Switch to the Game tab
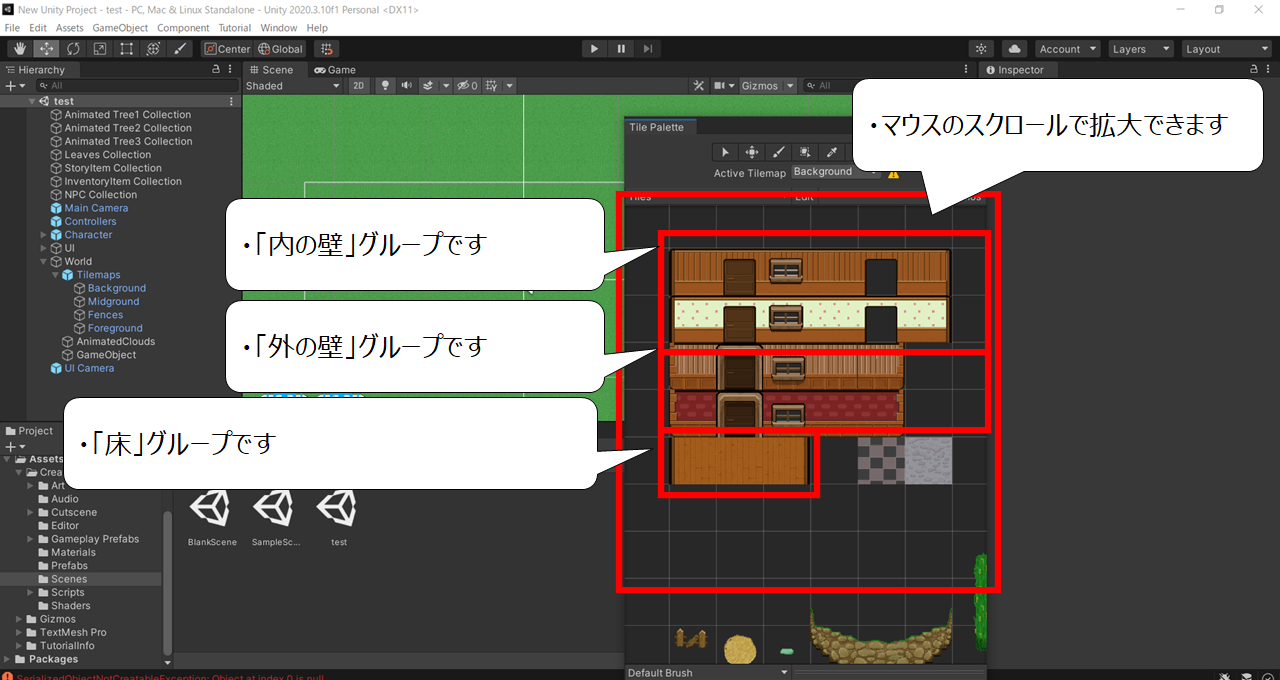 [335, 70]
